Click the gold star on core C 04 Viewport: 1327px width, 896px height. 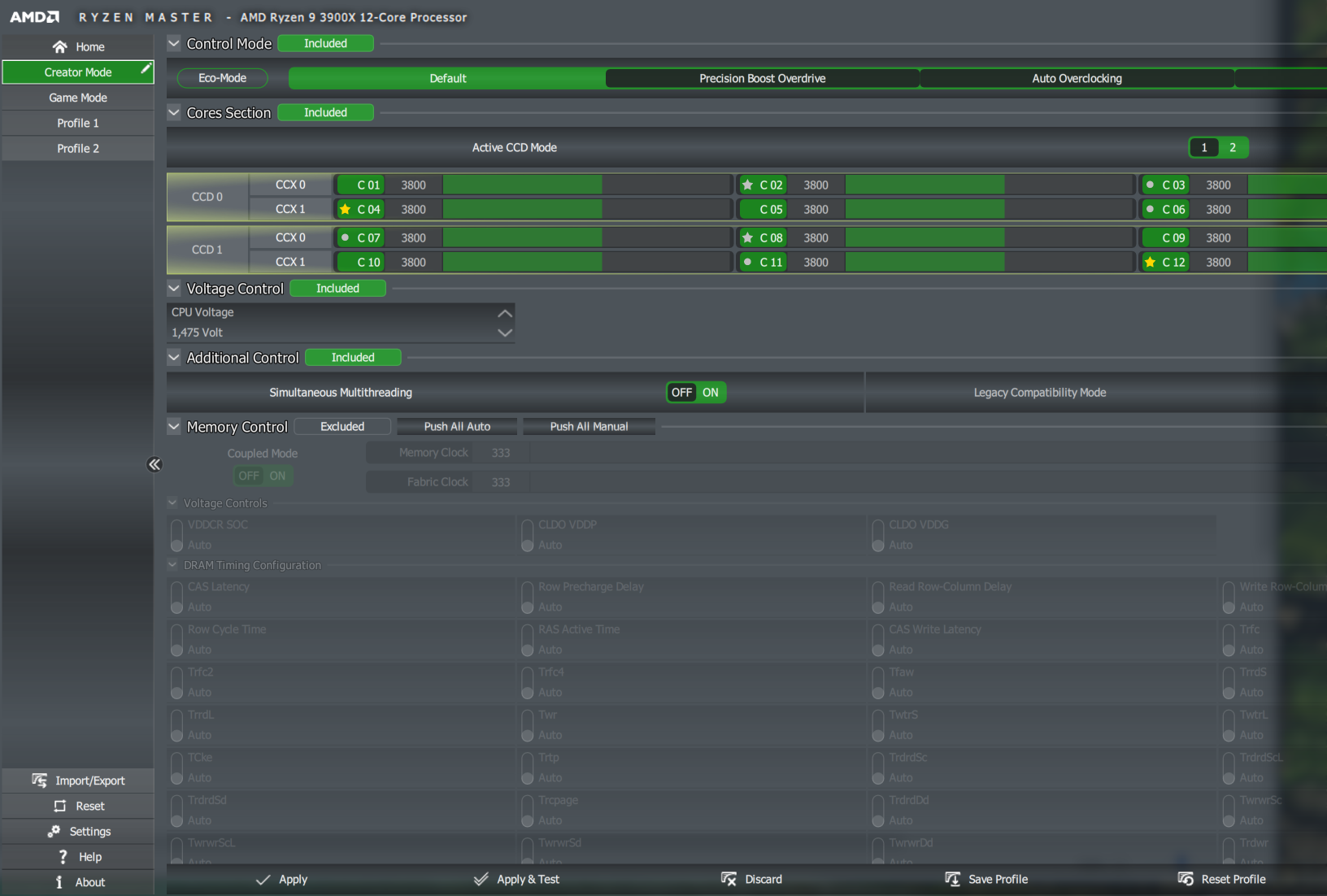(345, 209)
